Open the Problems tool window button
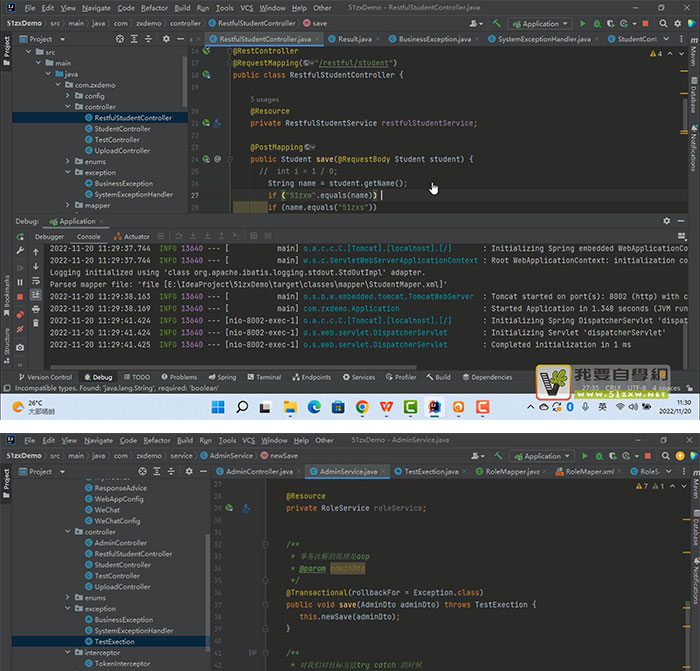 [x=179, y=377]
